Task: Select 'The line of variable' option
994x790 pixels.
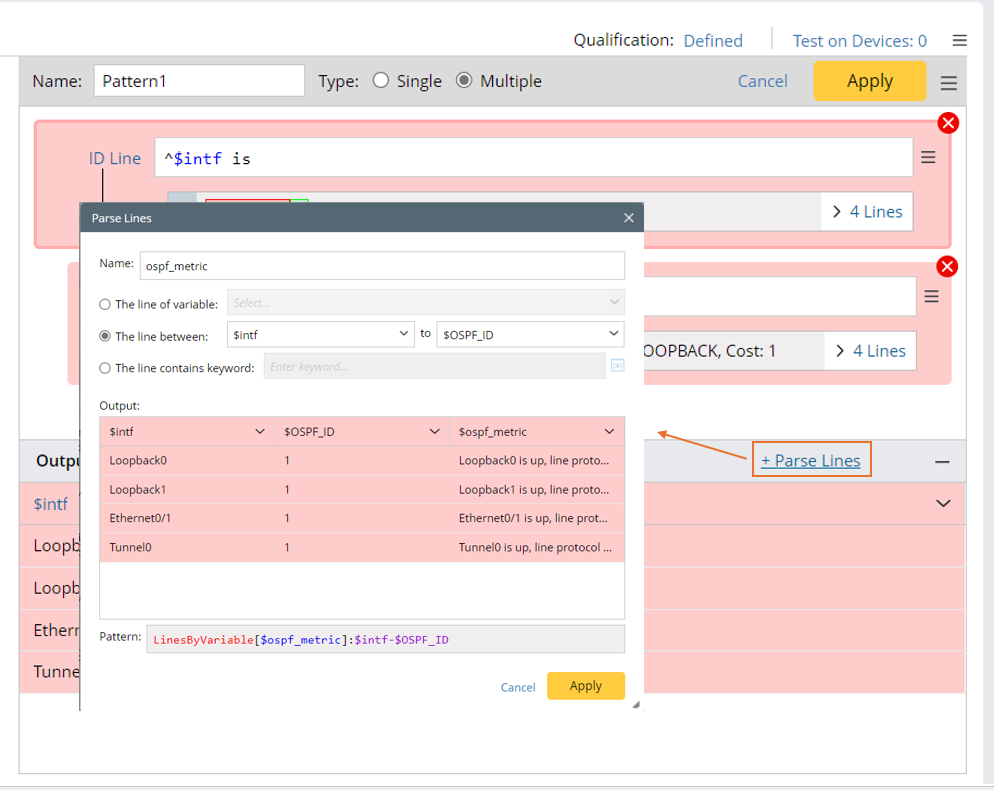Action: click(x=105, y=304)
